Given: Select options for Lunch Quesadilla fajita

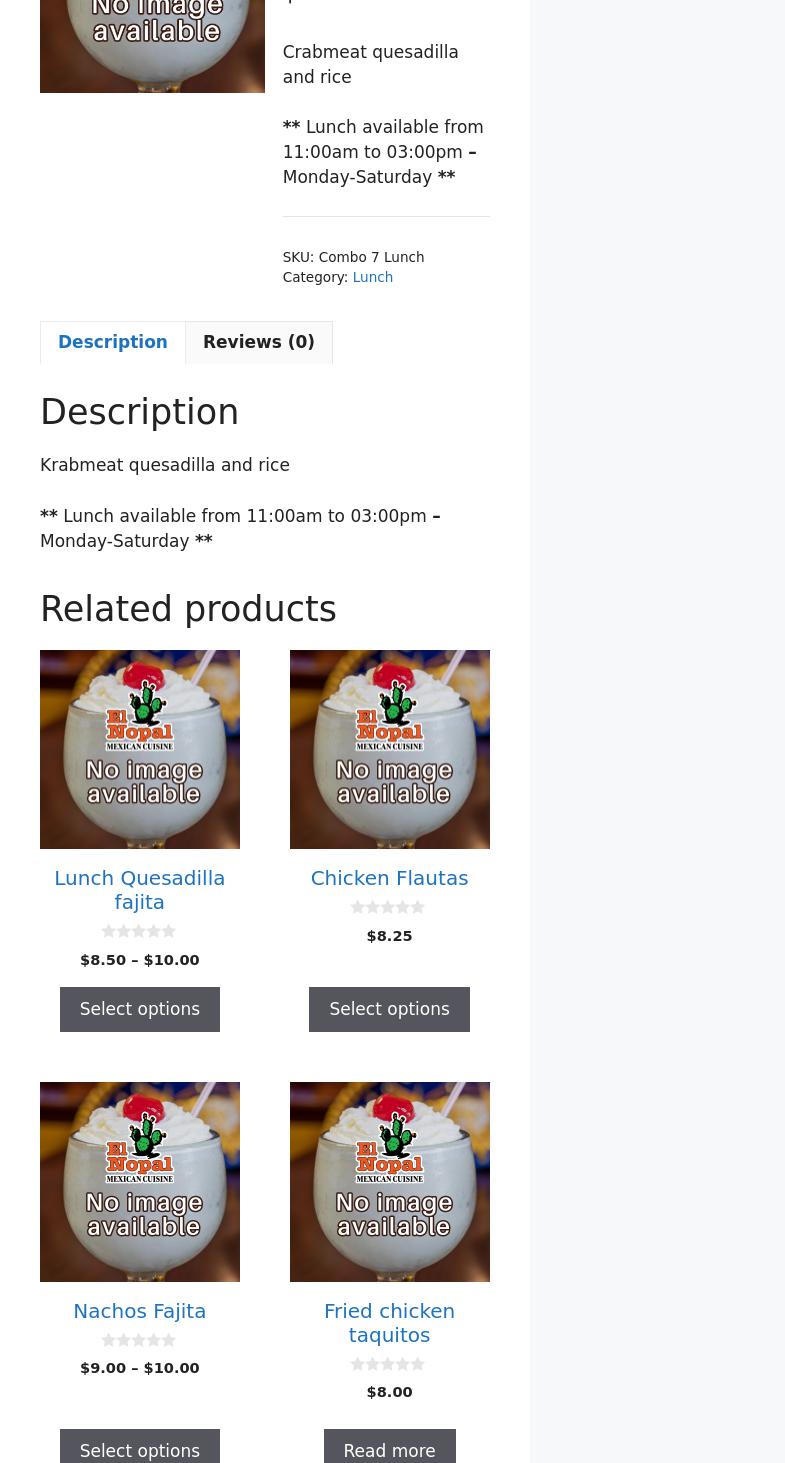Looking at the screenshot, I should pos(140,1009).
